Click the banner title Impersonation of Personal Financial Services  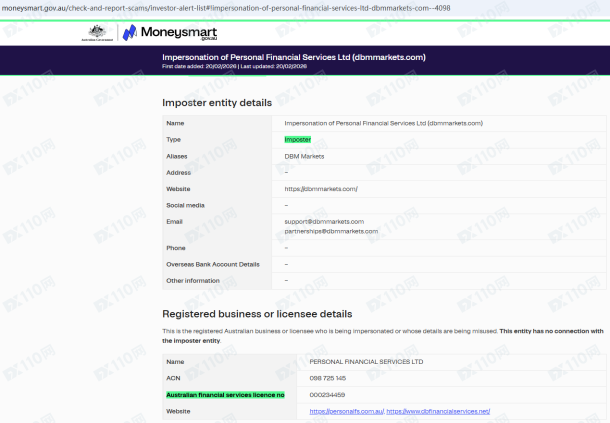point(294,57)
